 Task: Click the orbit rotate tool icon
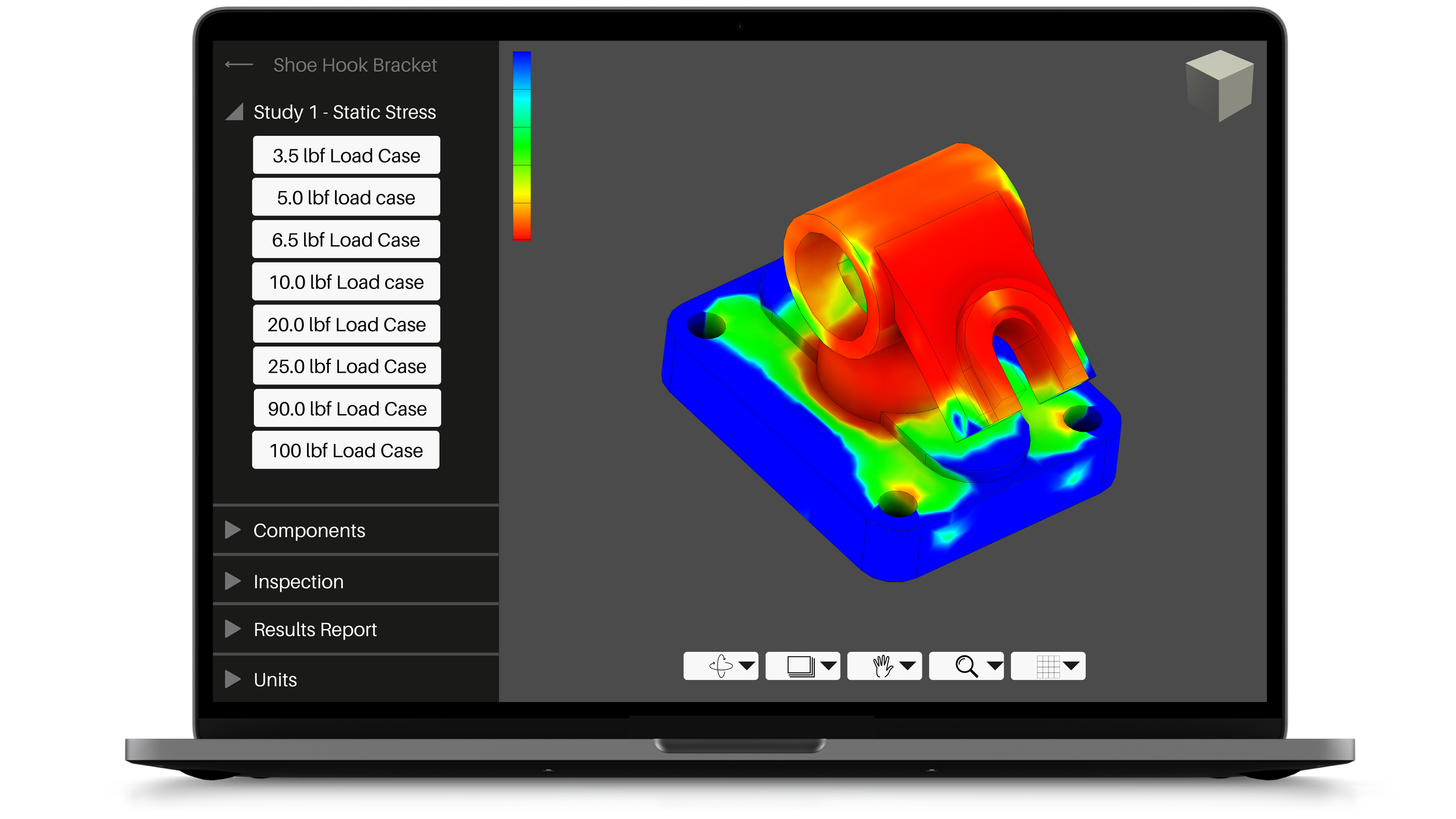click(x=721, y=666)
